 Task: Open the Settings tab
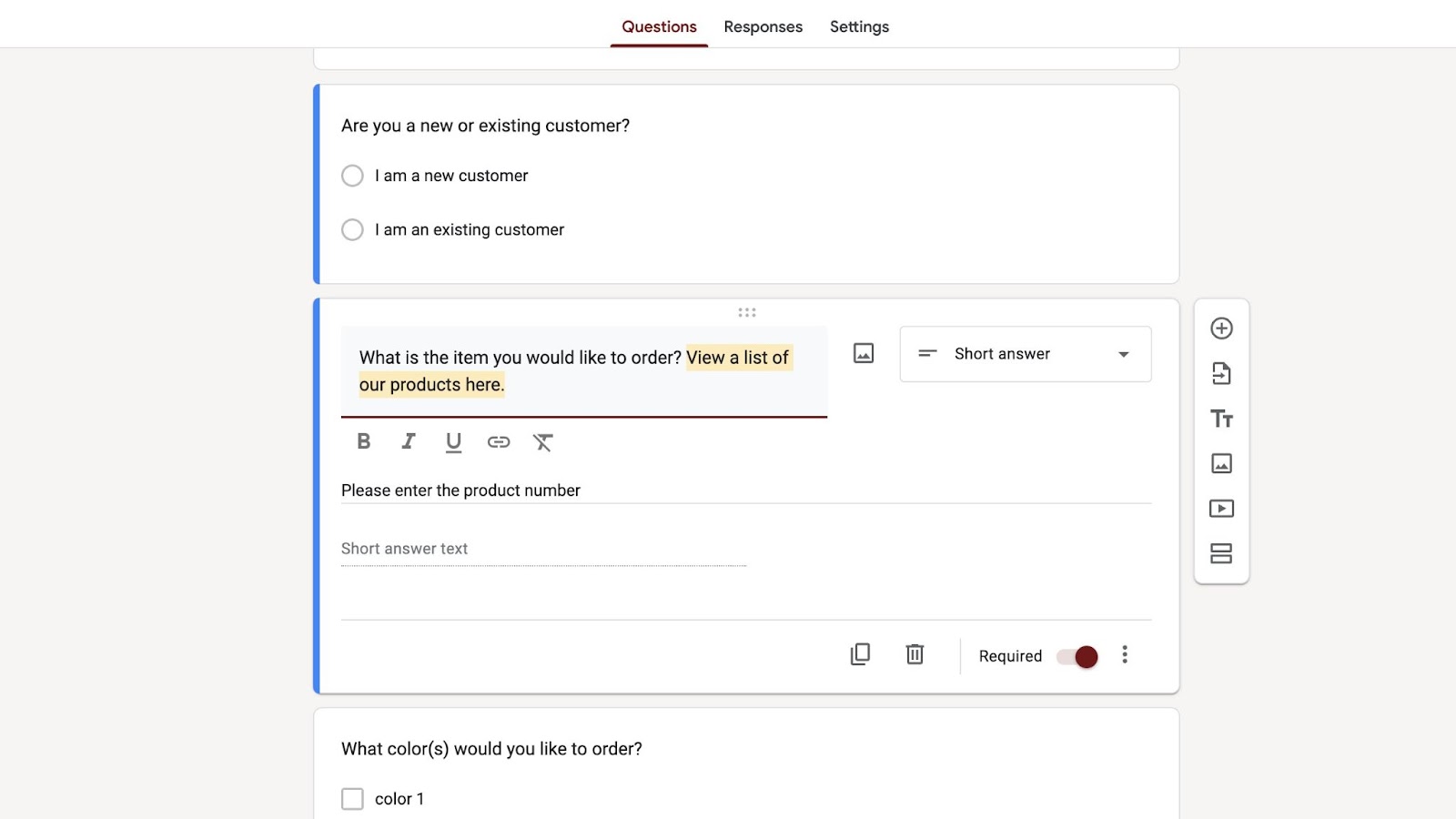[859, 26]
